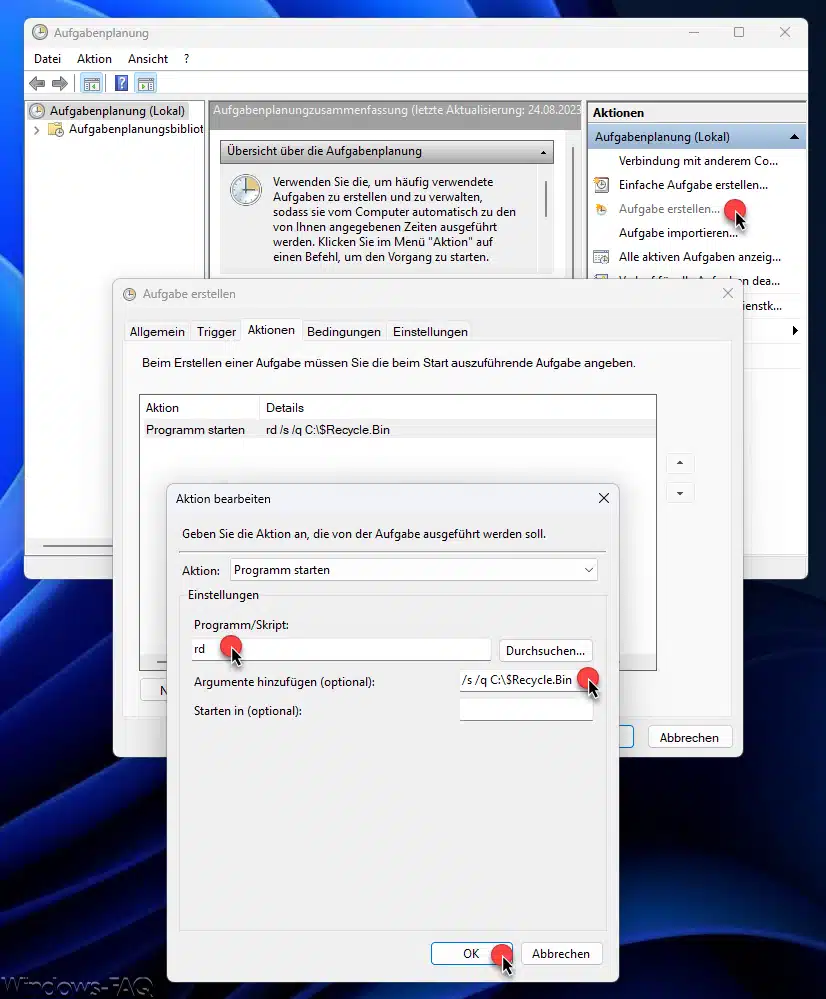This screenshot has height=999, width=826.
Task: Toggle the action pane toolbar icon
Action: (146, 83)
